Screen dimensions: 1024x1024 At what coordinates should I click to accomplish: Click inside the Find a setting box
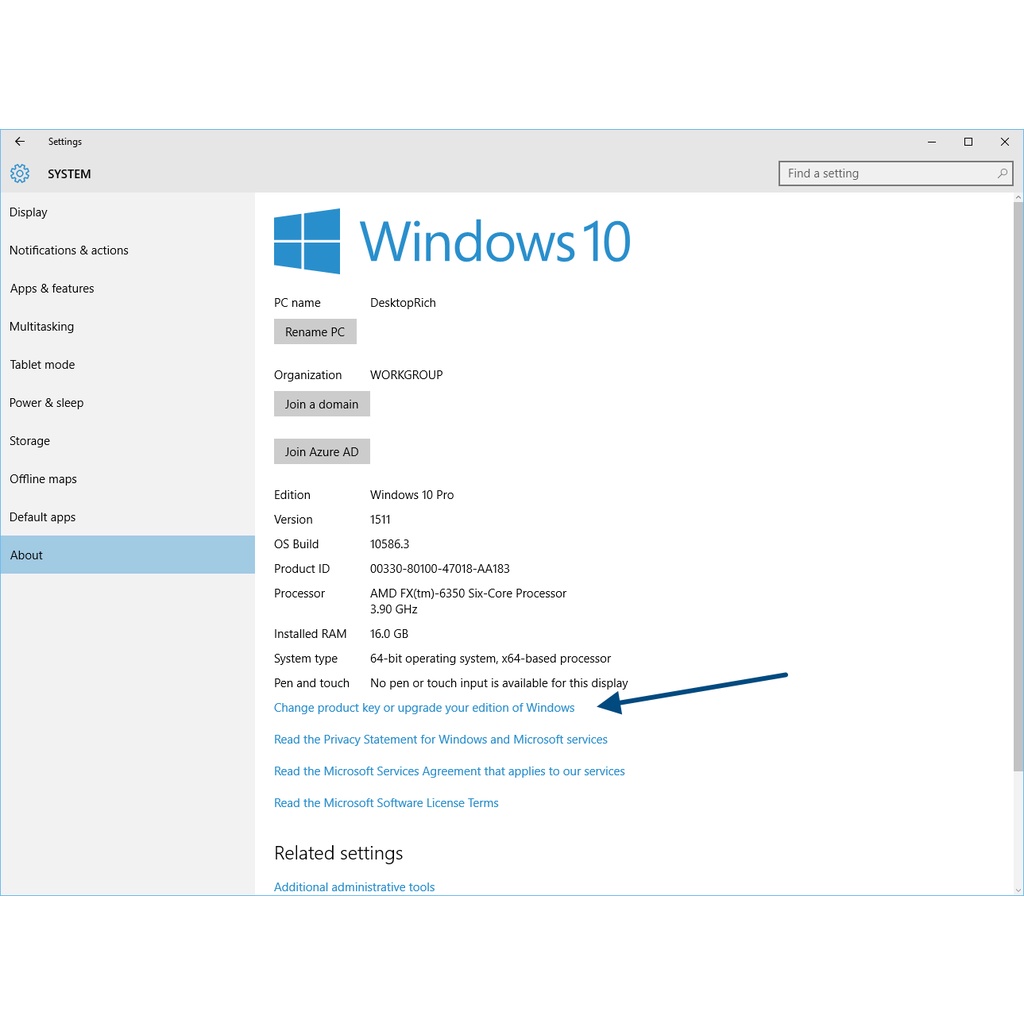pos(885,174)
